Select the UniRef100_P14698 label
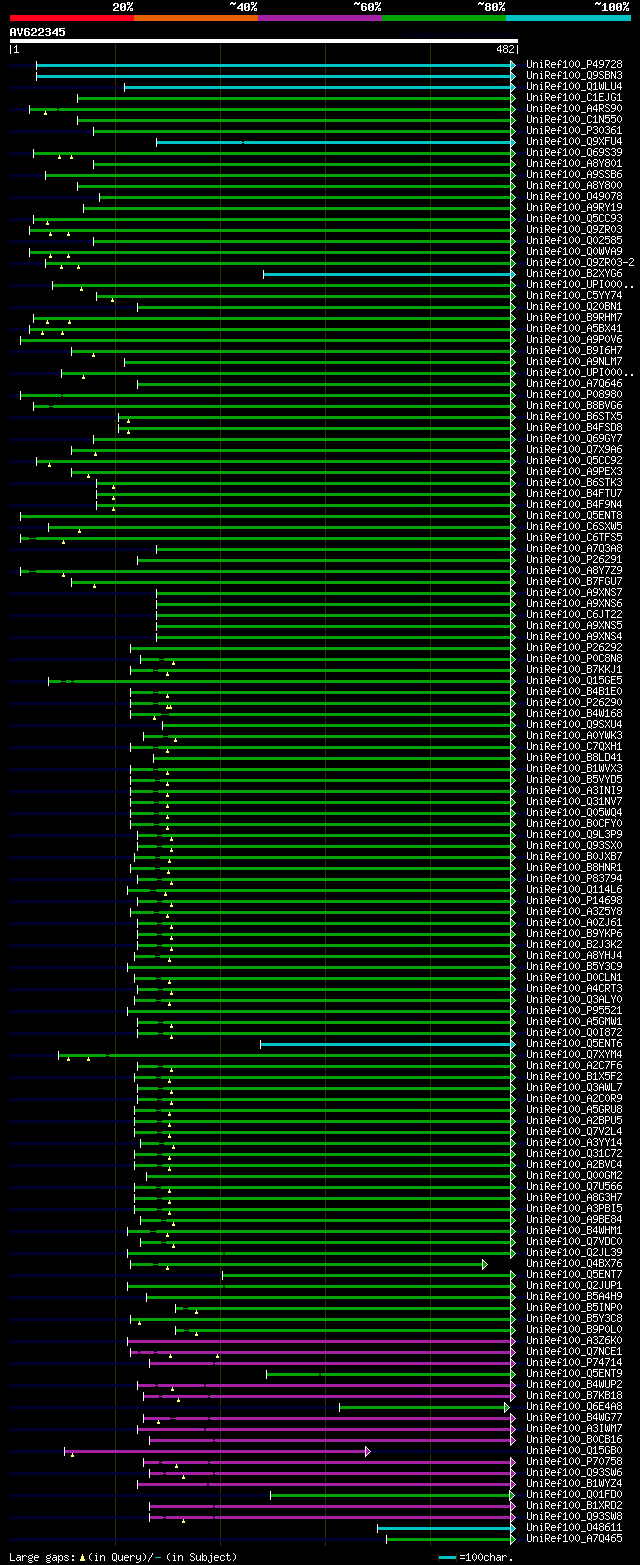 pos(574,901)
